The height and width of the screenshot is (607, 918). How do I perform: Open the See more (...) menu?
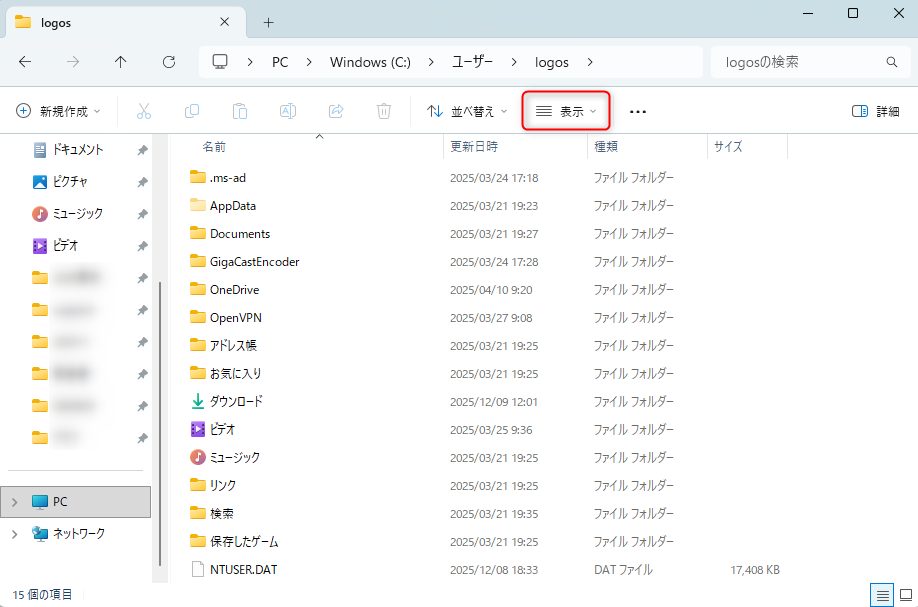pyautogui.click(x=637, y=111)
